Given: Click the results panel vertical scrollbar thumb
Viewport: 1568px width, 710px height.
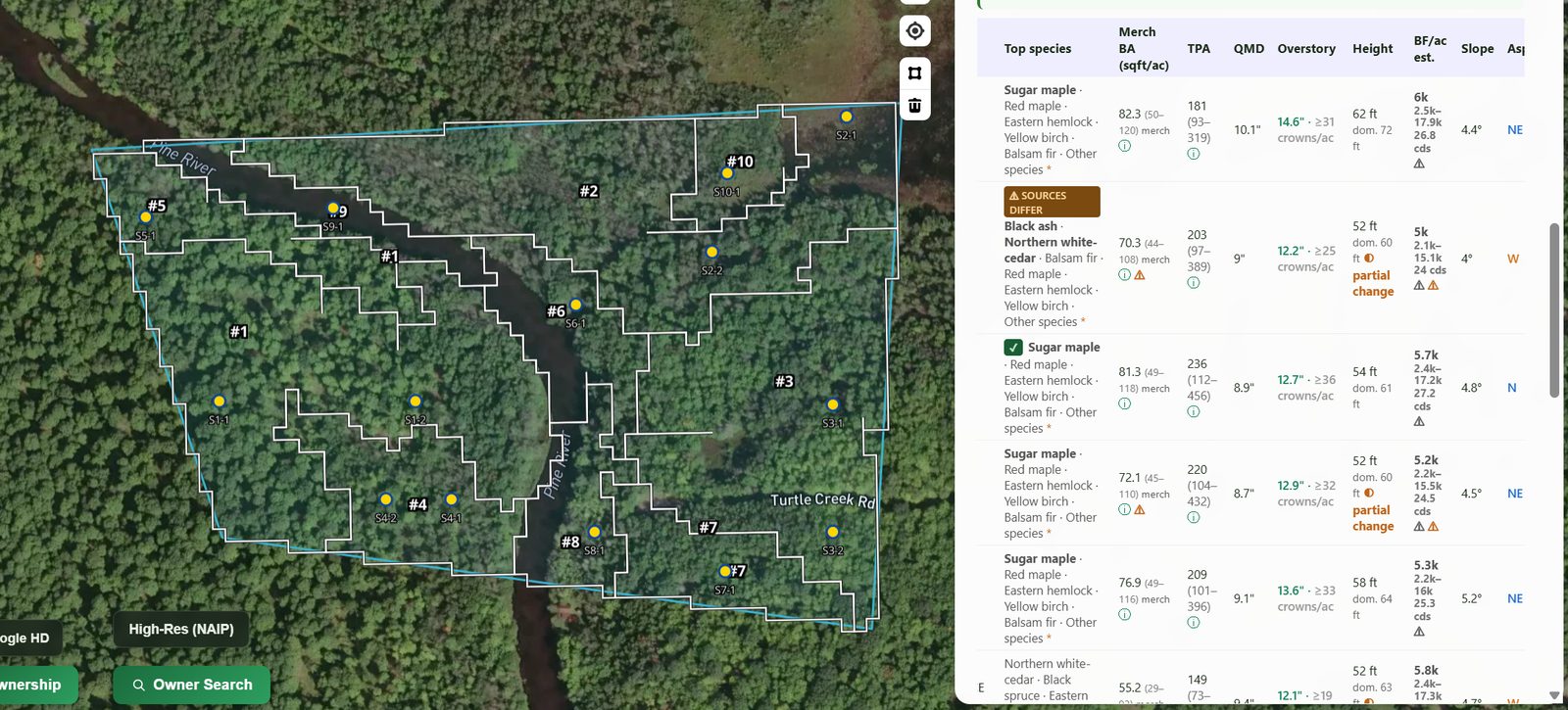Looking at the screenshot, I should click(x=1554, y=310).
